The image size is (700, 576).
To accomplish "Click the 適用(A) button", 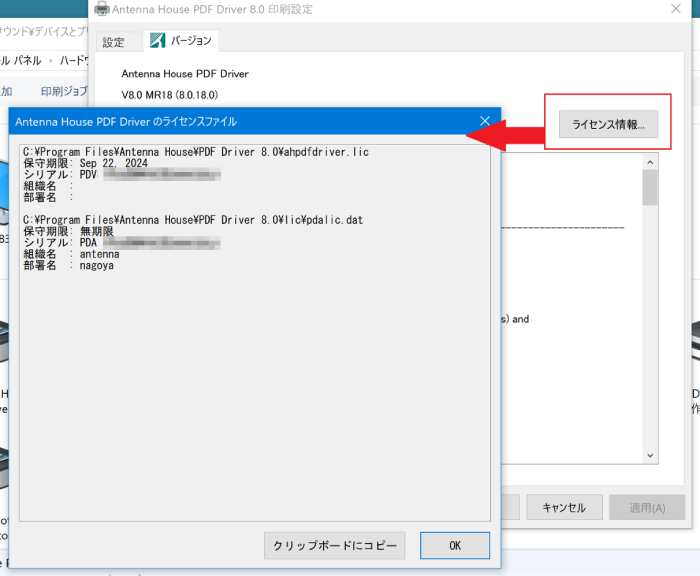I will pos(646,507).
